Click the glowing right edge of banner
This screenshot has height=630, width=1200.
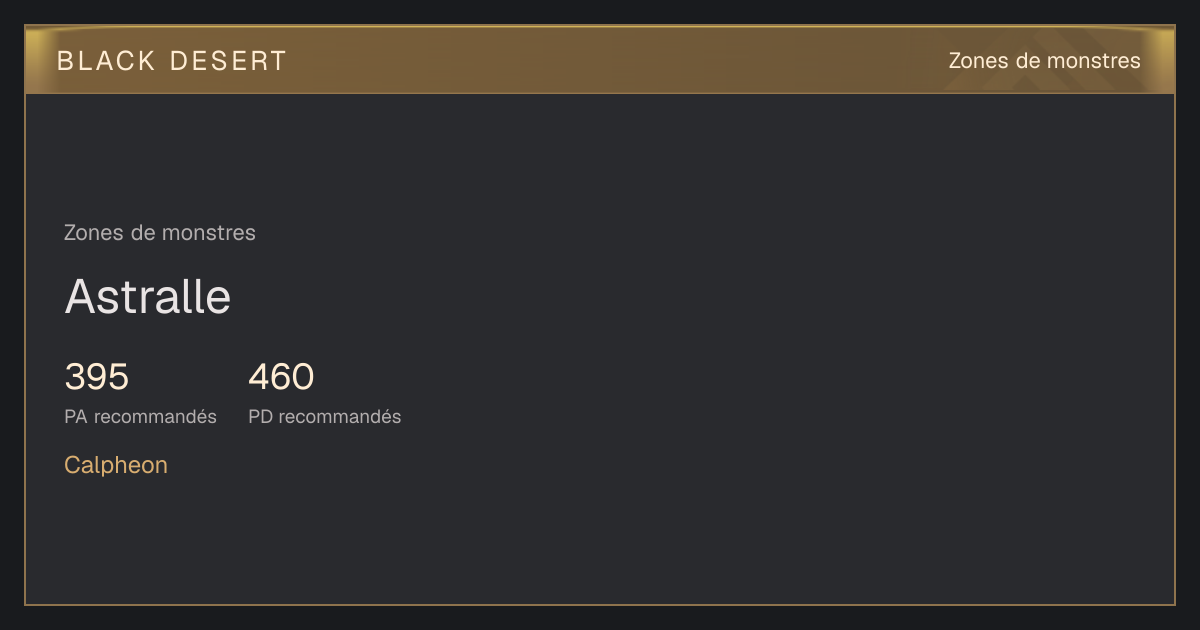[1162, 60]
